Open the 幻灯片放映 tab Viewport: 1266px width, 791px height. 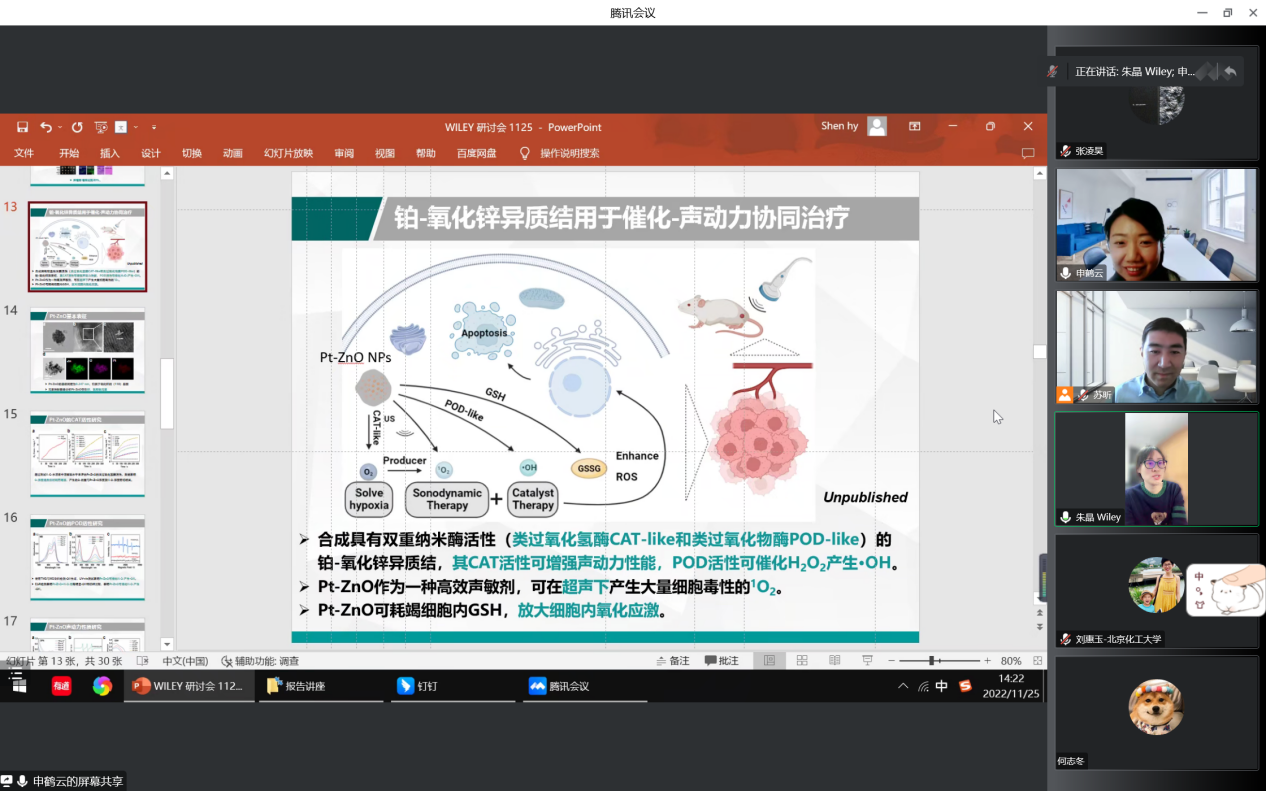pyautogui.click(x=288, y=153)
